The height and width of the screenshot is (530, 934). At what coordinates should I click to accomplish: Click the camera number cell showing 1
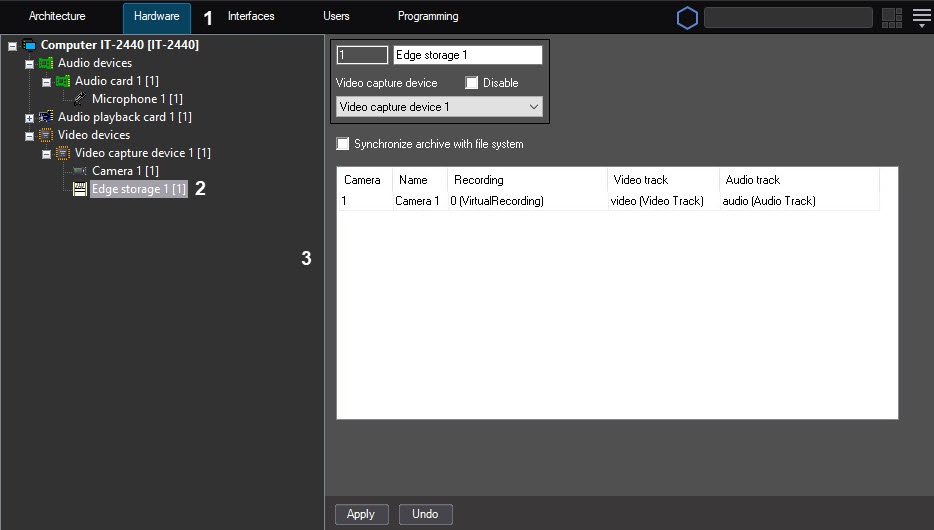tap(365, 201)
